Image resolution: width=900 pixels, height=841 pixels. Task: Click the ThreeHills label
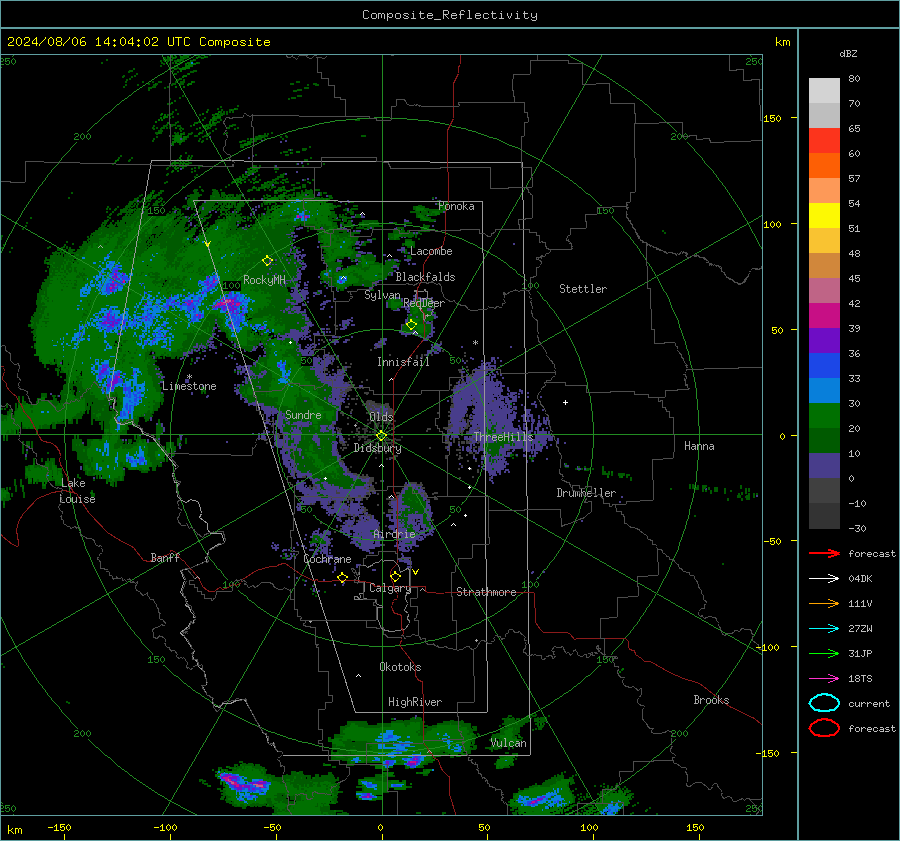[503, 437]
